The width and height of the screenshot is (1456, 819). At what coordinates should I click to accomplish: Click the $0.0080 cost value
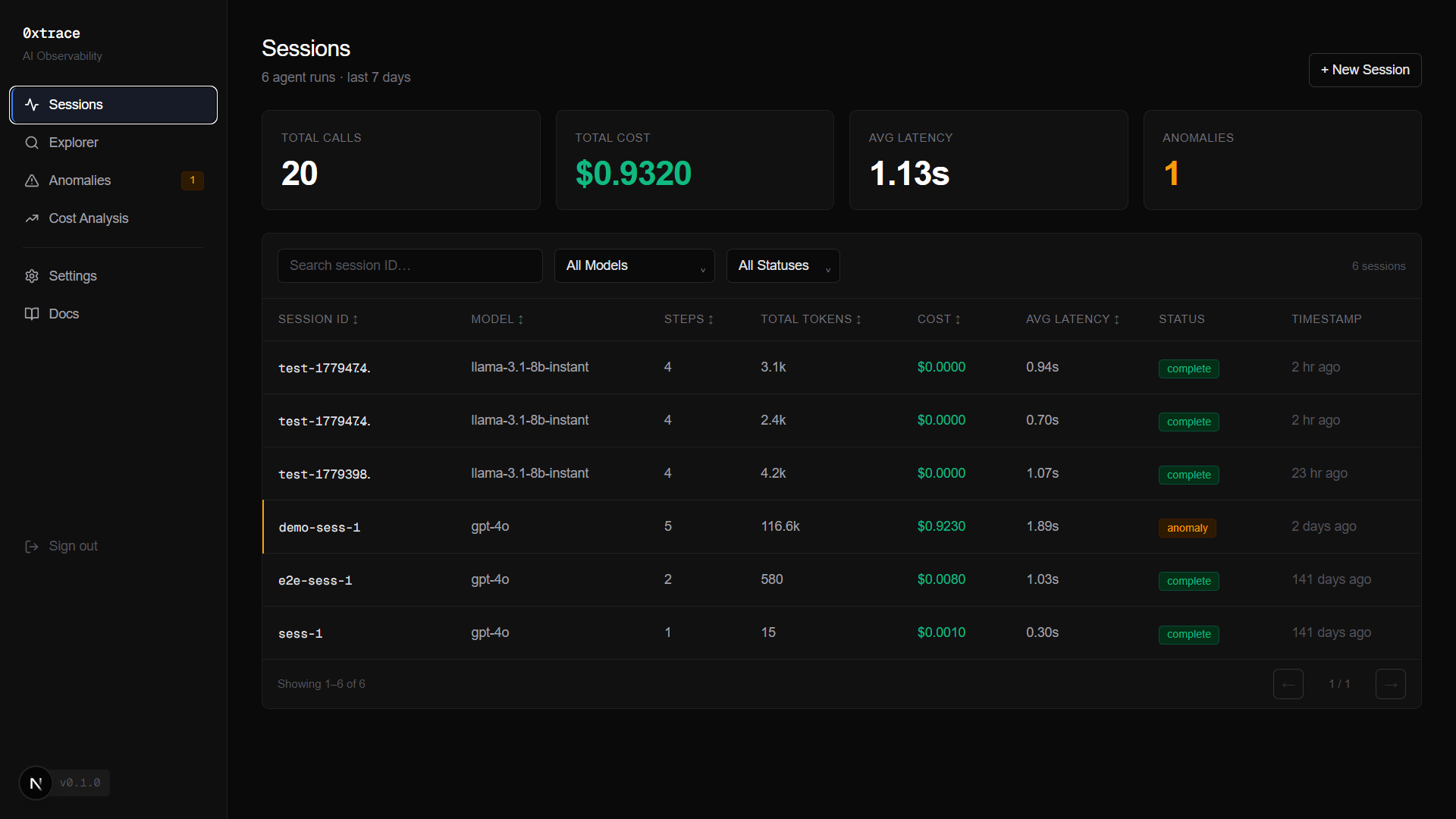[941, 579]
